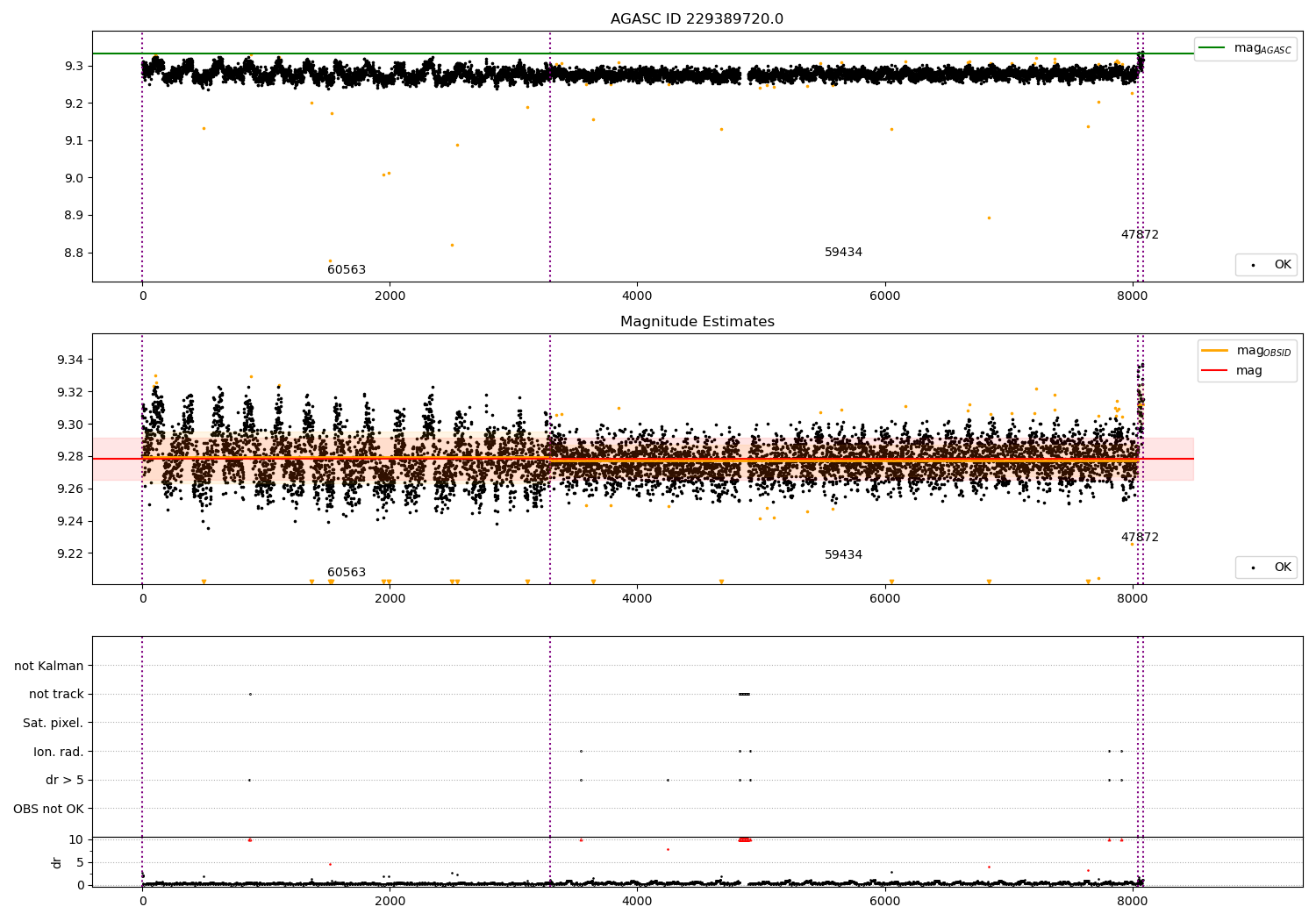This screenshot has height=921, width=1316.
Task: Click the '10' tick on the dr axis
Action: (76, 840)
